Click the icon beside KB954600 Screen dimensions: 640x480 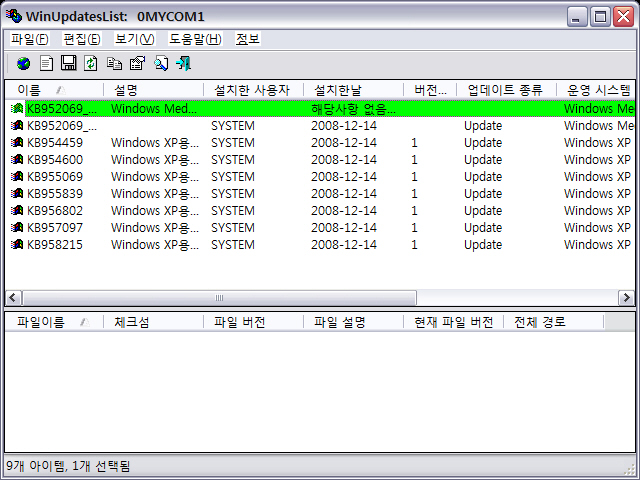coord(17,160)
